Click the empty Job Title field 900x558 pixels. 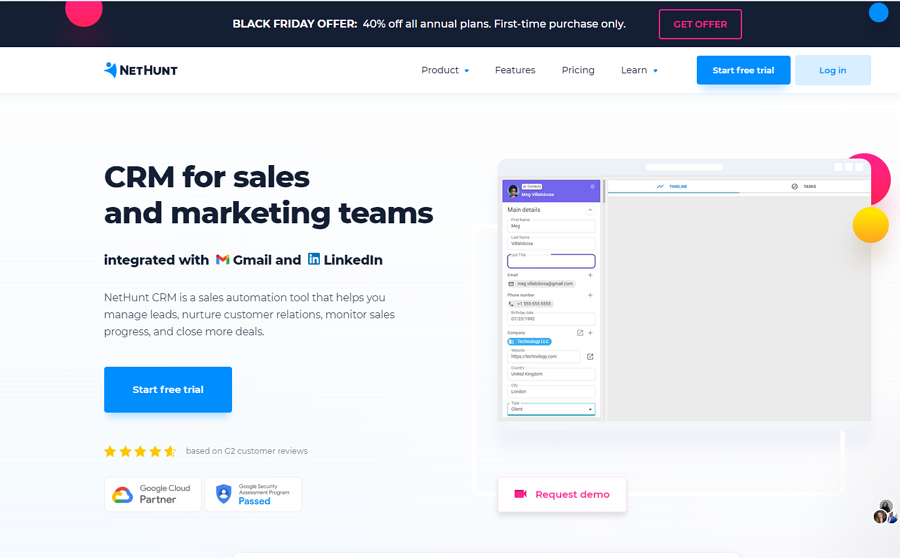pos(551,261)
